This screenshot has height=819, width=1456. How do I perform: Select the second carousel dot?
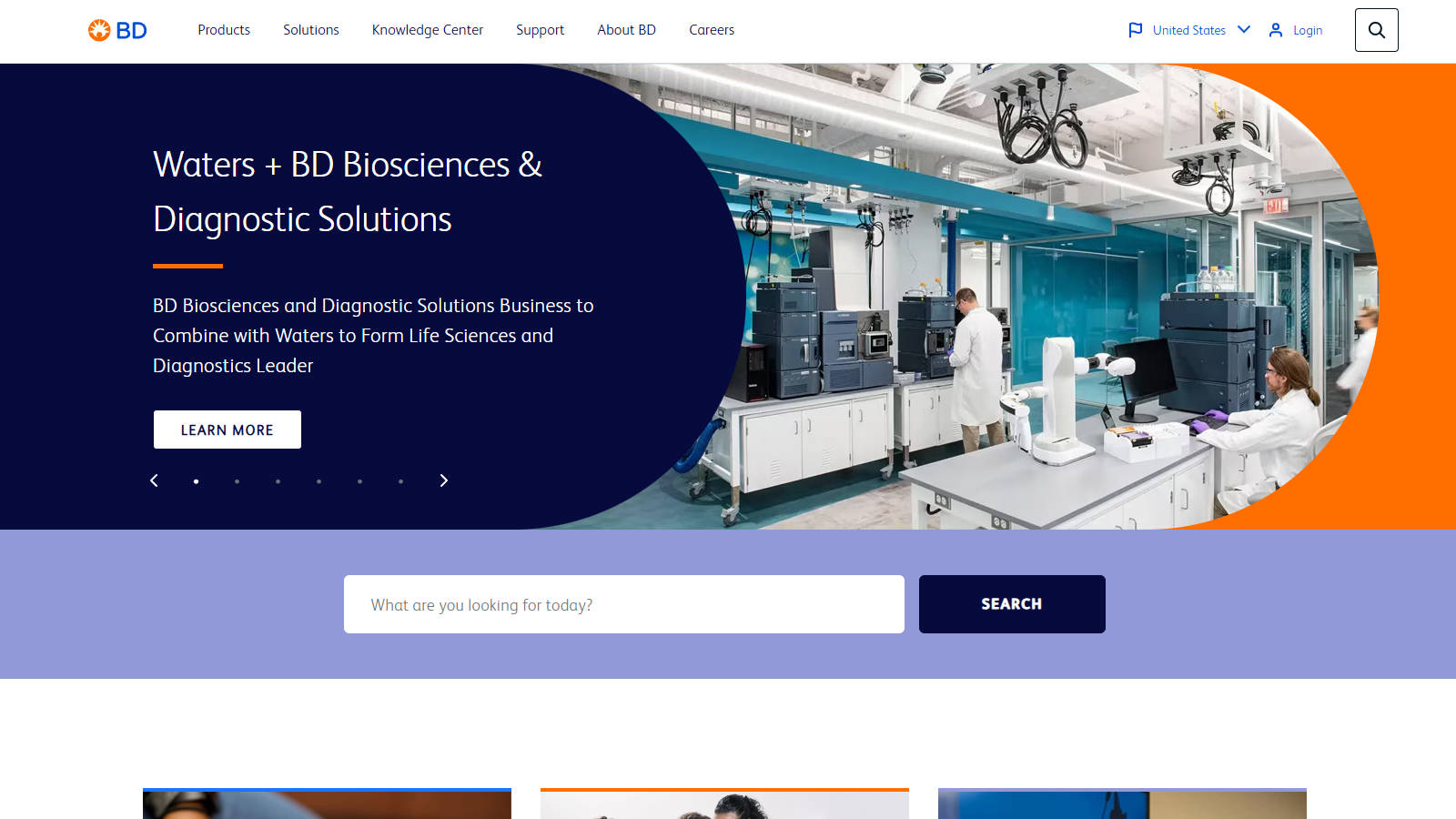(237, 481)
